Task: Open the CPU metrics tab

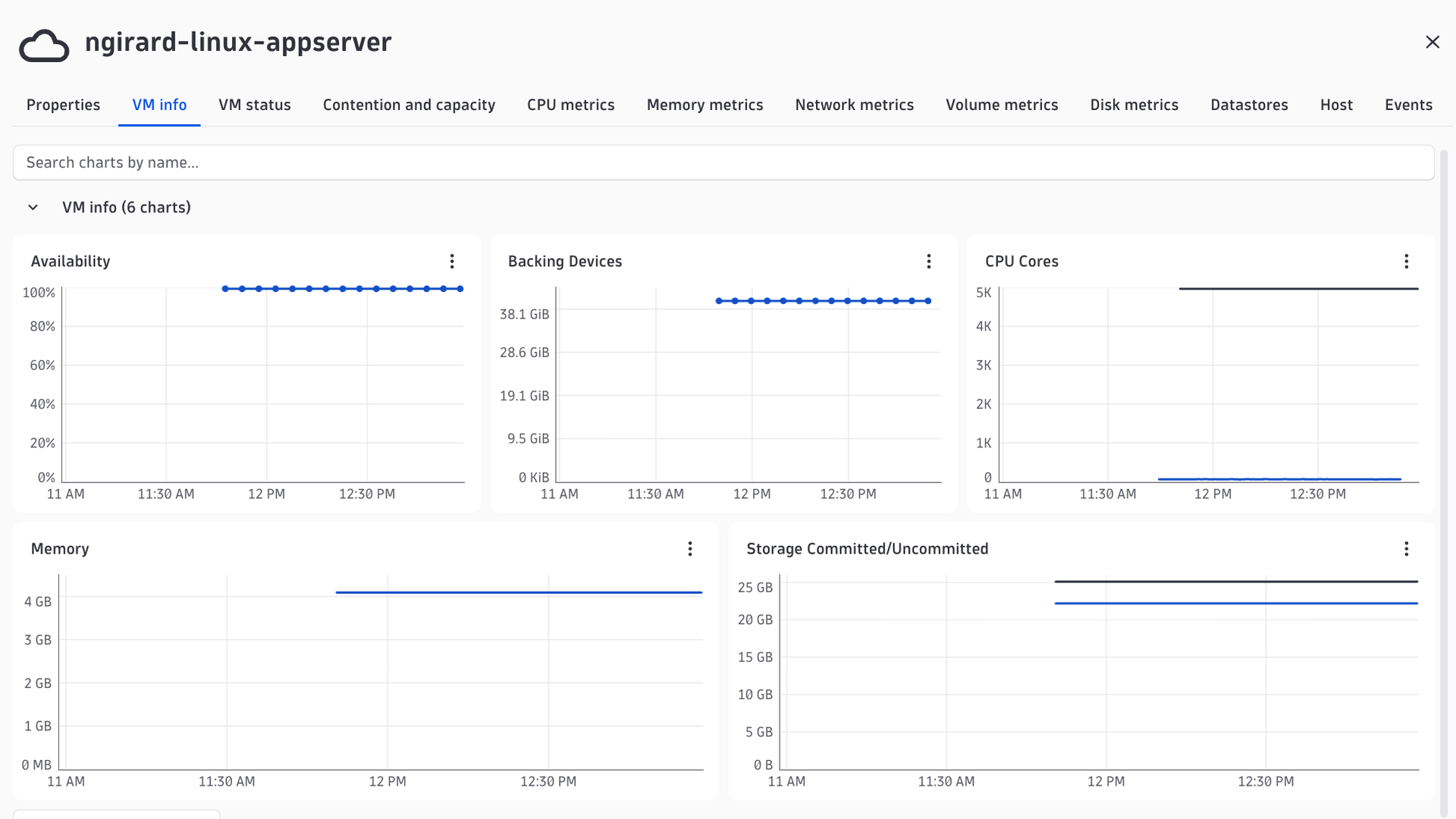Action: click(571, 105)
